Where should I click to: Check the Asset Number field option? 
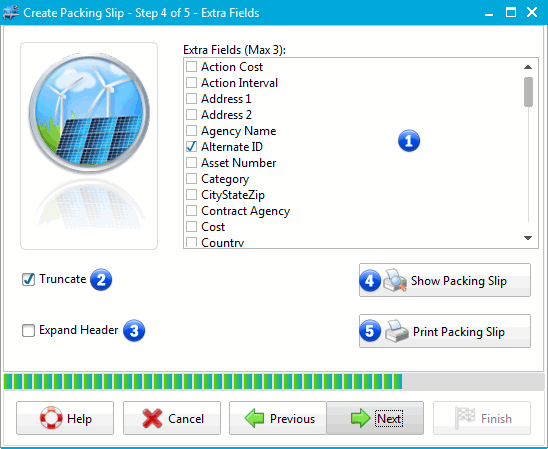(x=192, y=163)
